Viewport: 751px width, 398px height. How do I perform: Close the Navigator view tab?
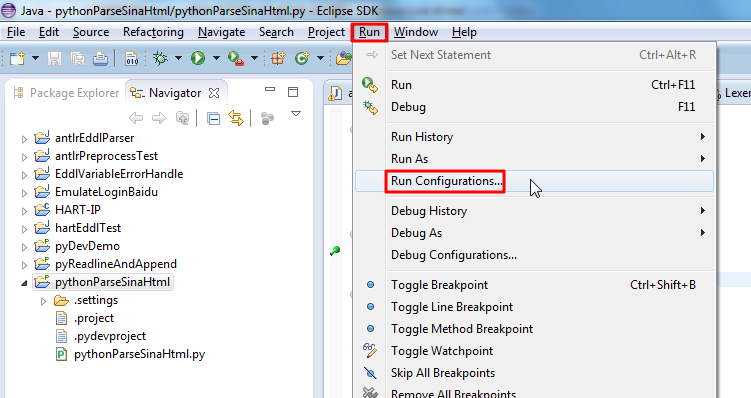214,93
